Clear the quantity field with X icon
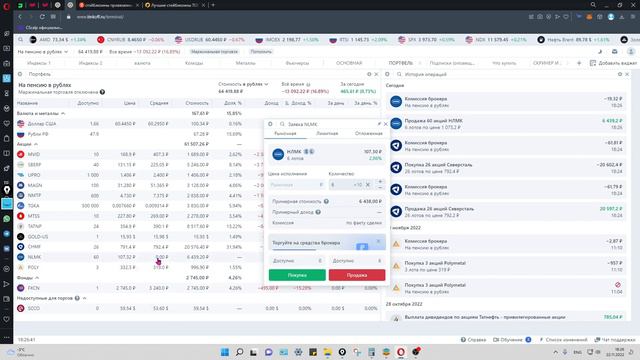This screenshot has height=360, width=640. point(368,185)
